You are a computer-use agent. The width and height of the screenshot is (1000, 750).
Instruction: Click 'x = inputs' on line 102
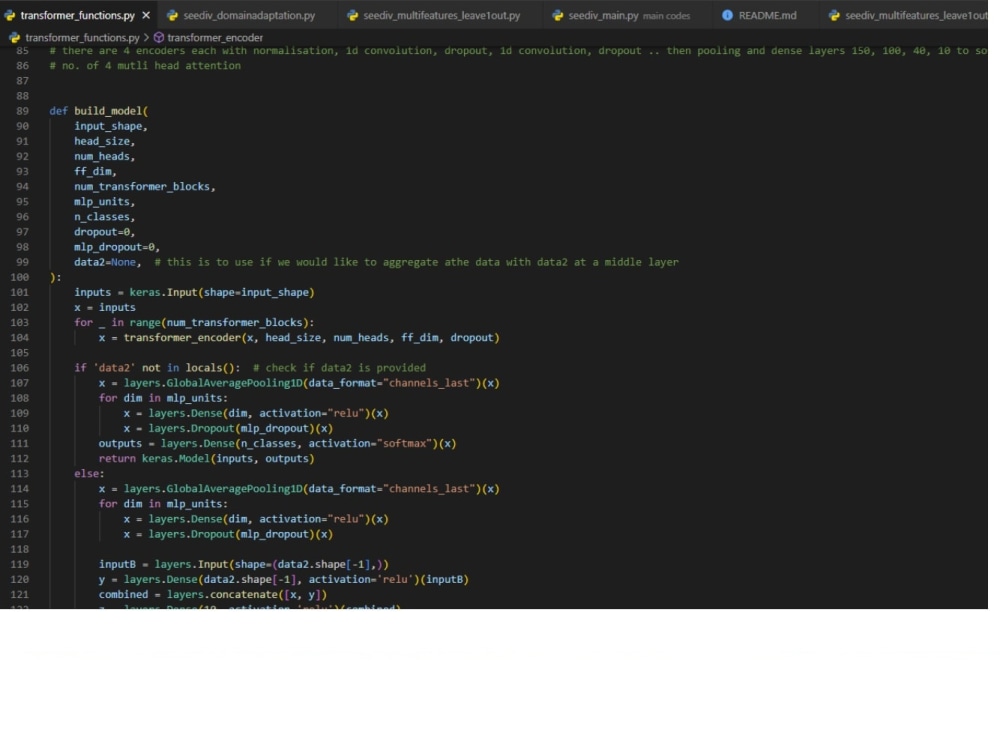105,307
